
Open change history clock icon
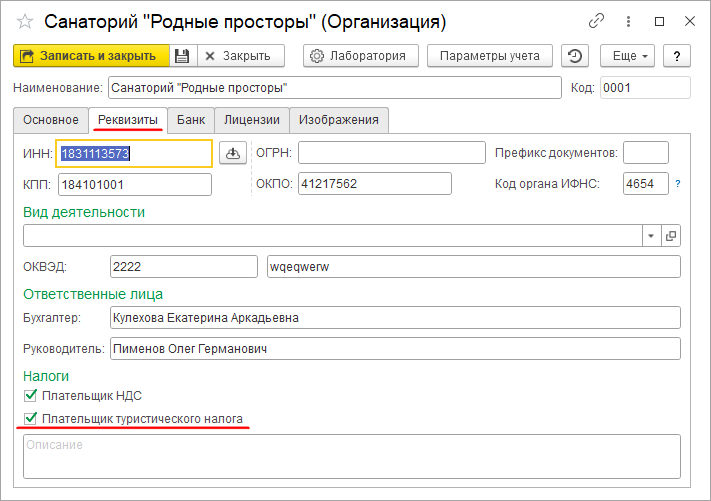pyautogui.click(x=575, y=56)
